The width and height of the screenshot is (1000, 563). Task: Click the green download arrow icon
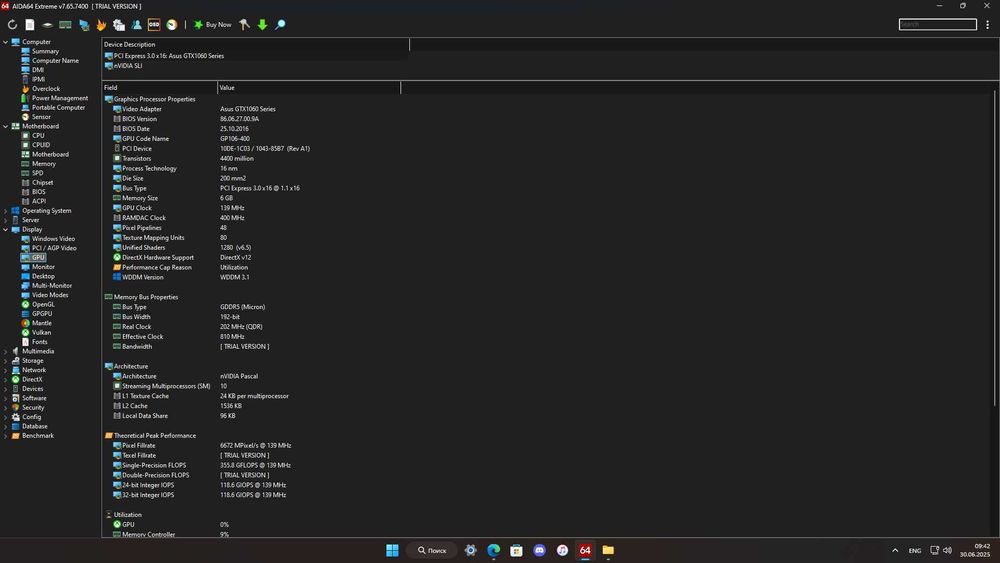(262, 25)
